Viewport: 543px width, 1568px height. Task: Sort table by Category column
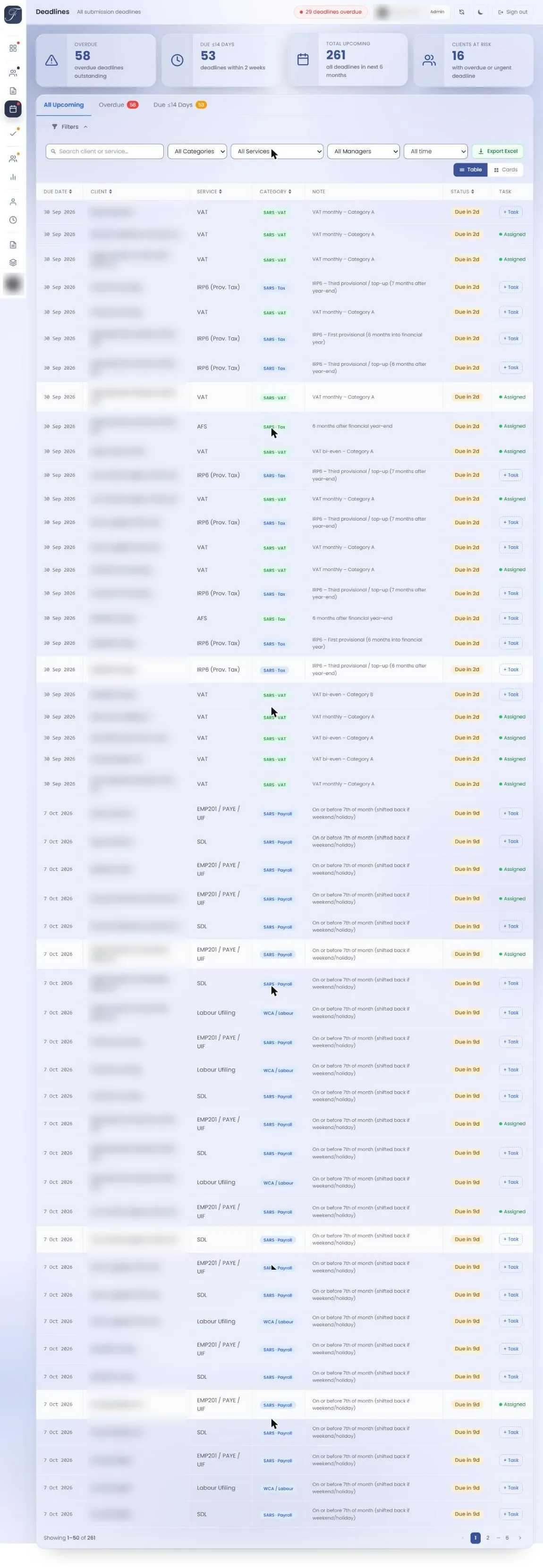275,192
